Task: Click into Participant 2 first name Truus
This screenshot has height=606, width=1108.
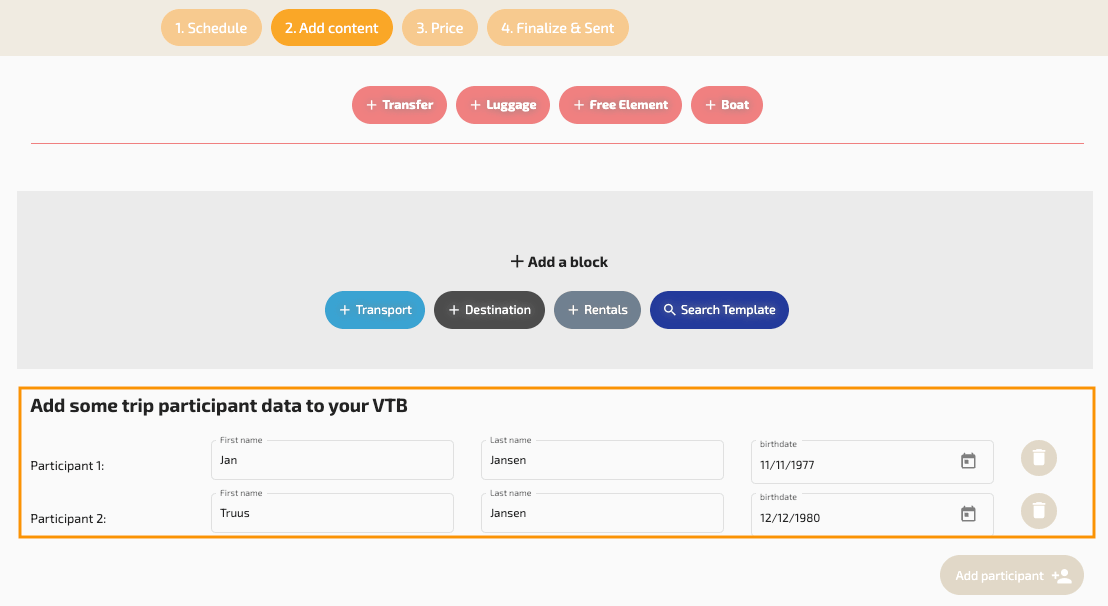Action: point(332,514)
